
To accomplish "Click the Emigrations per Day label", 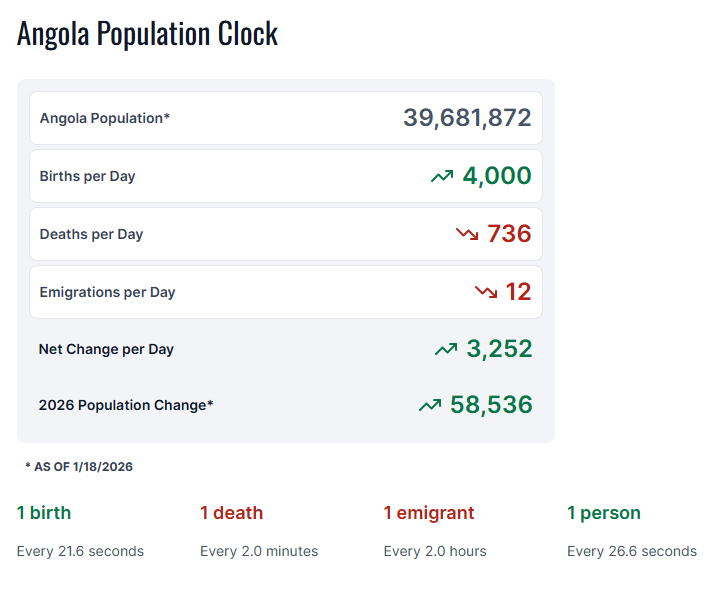I will (x=107, y=292).
